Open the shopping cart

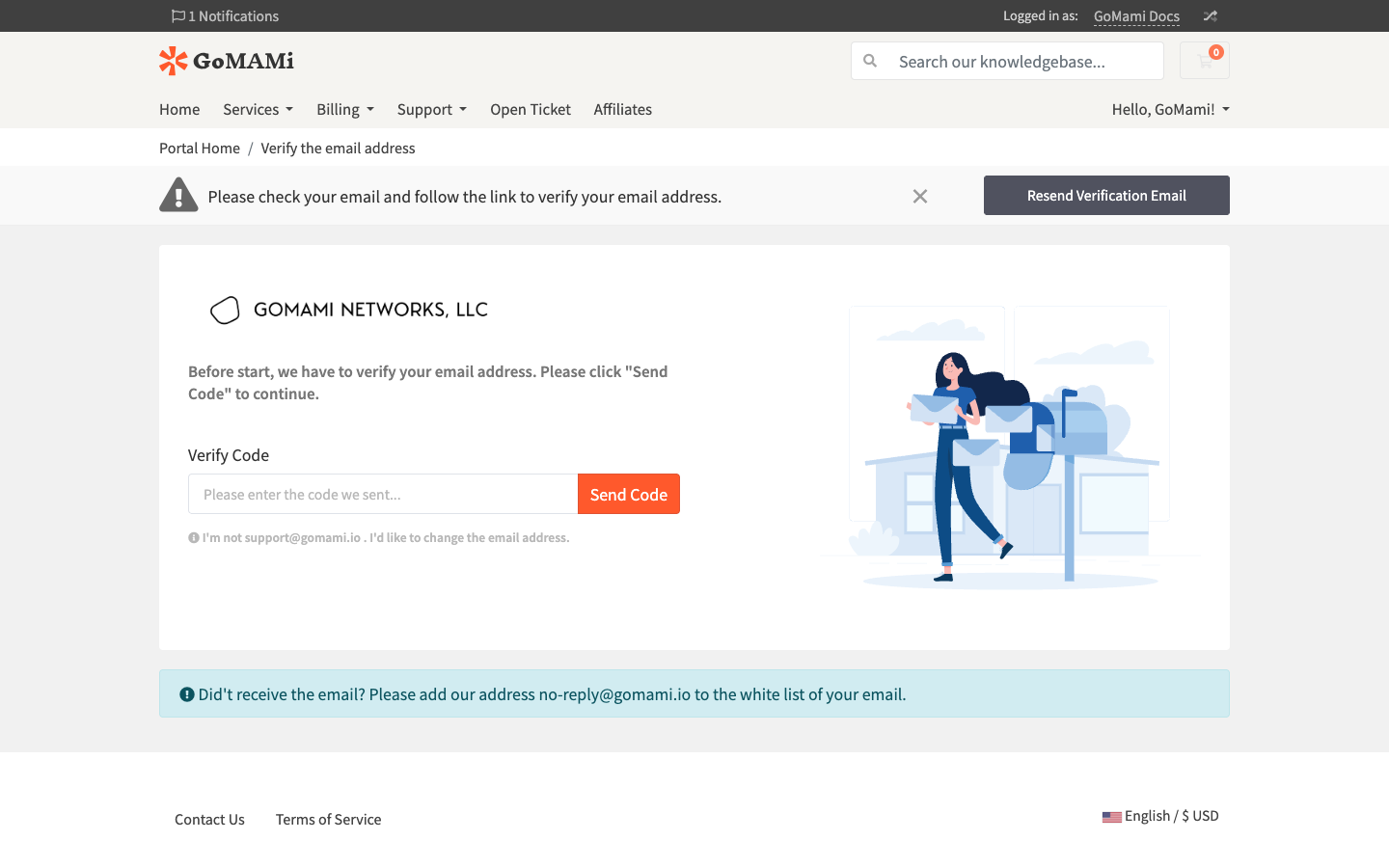(x=1205, y=61)
